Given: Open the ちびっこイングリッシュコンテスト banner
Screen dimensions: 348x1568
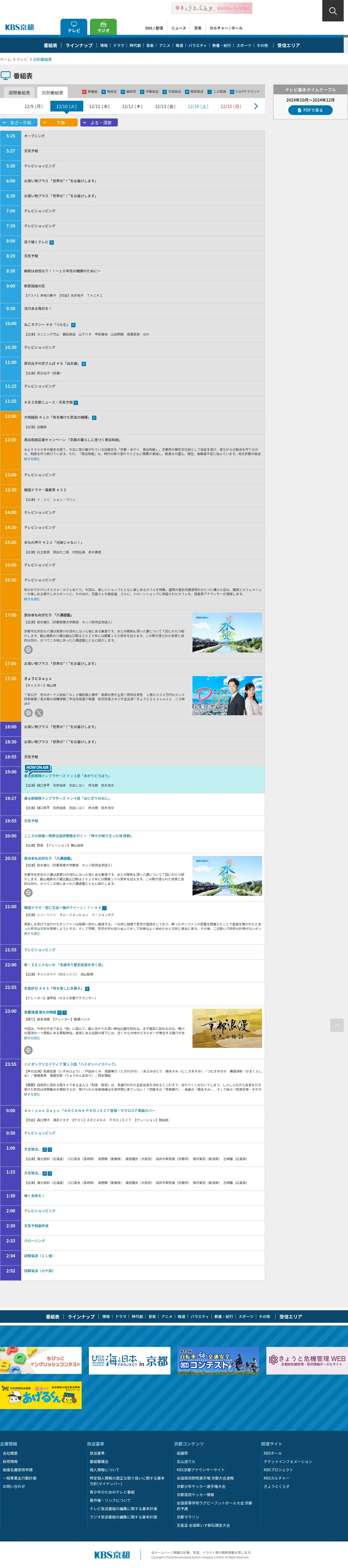Looking at the screenshot, I should point(41,1360).
